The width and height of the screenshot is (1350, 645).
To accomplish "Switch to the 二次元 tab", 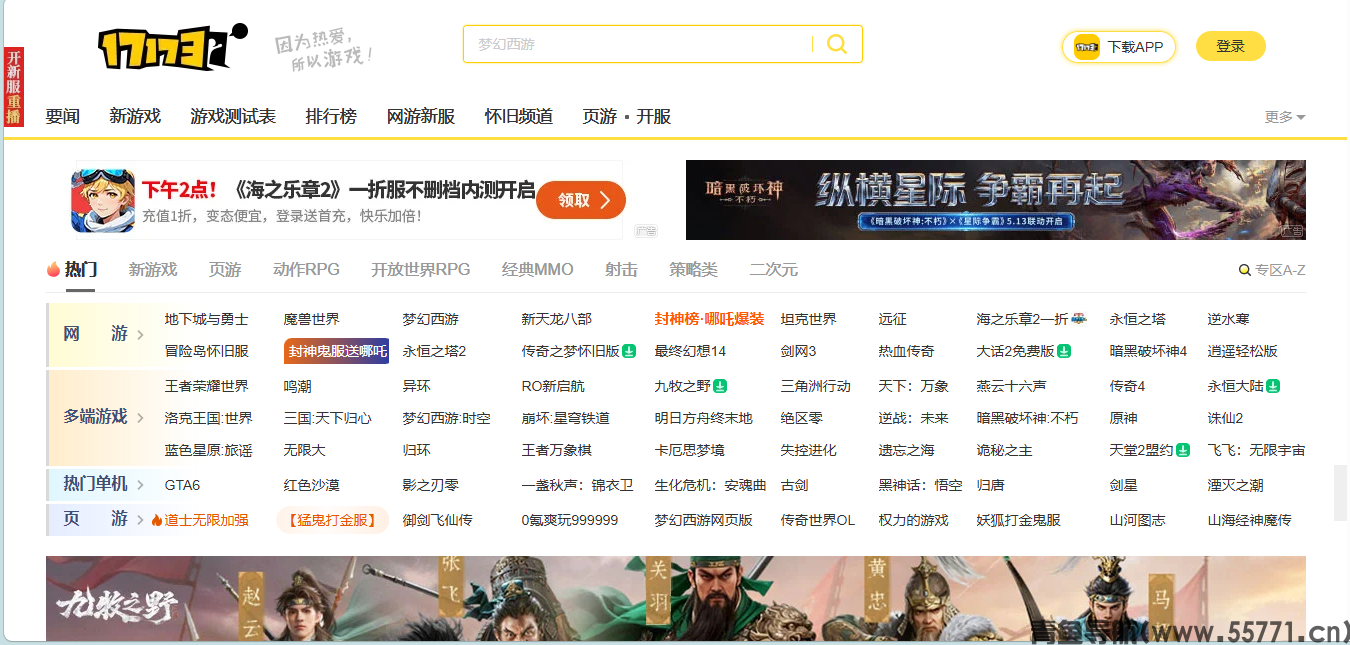I will pos(773,270).
